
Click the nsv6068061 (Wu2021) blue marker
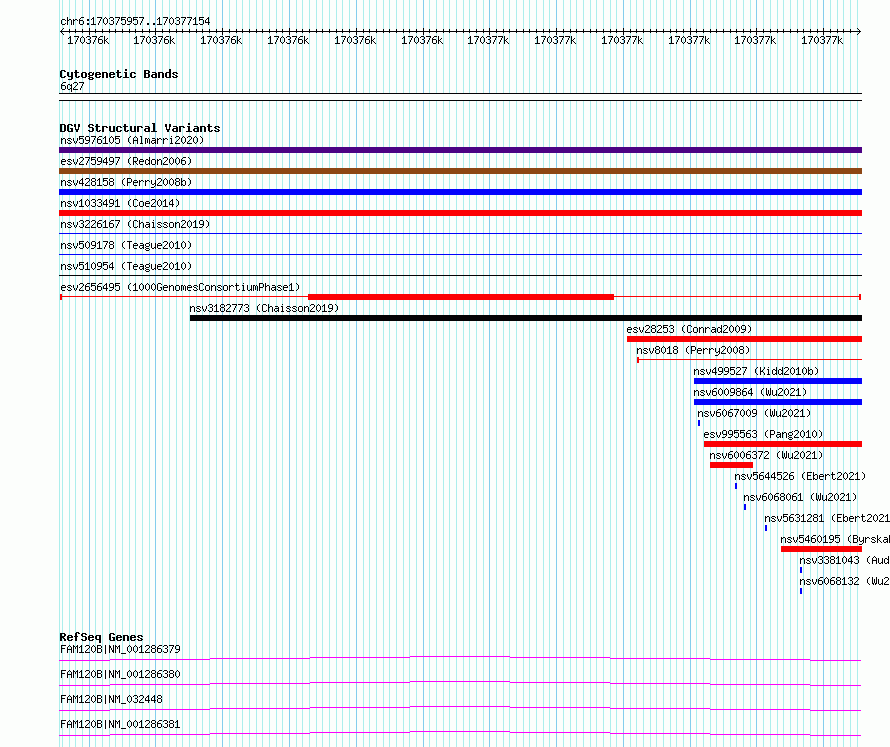[x=745, y=507]
